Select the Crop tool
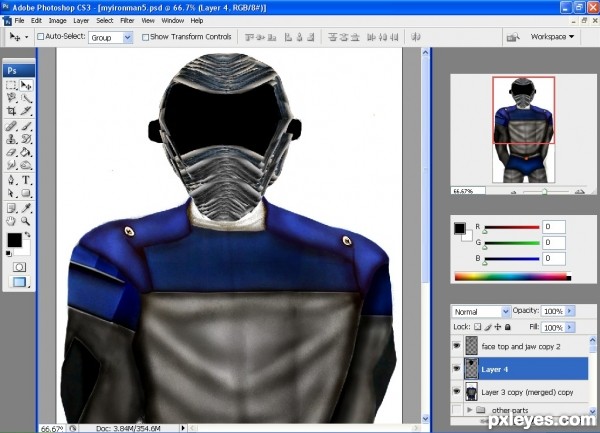Viewport: 600px width, 433px height. click(x=11, y=111)
